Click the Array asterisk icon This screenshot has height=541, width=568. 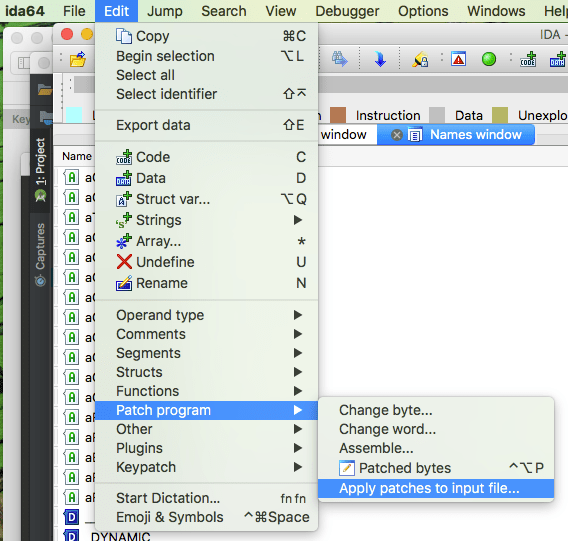click(124, 241)
